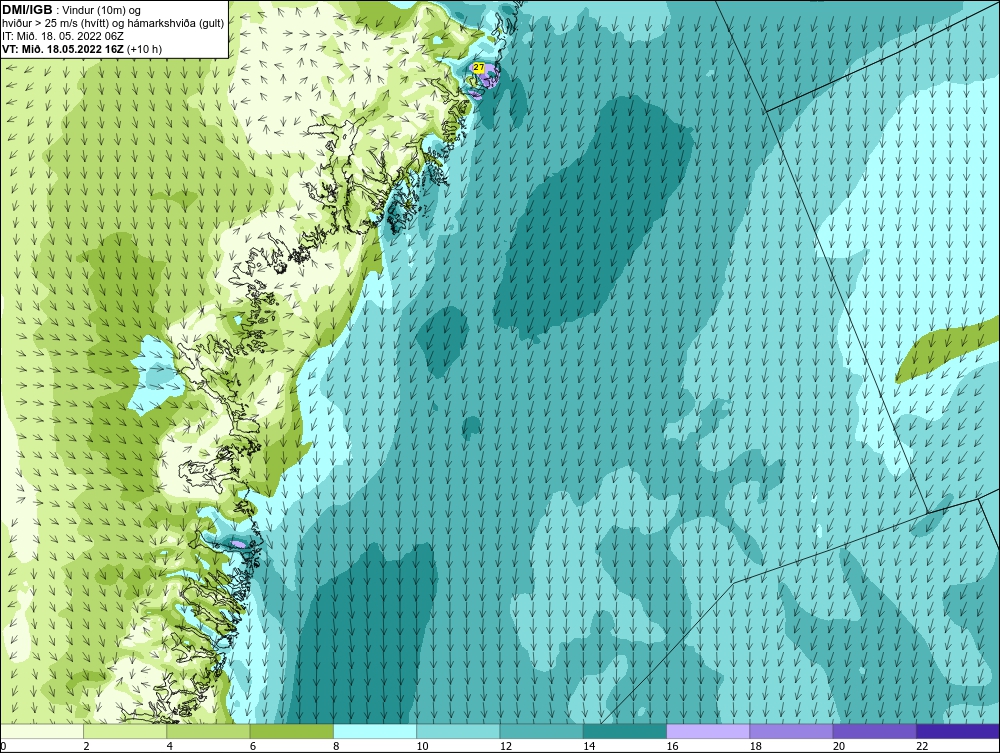This screenshot has width=1000, height=753.
Task: Click the "DMI/IGB" title text
Action: (x=27, y=10)
